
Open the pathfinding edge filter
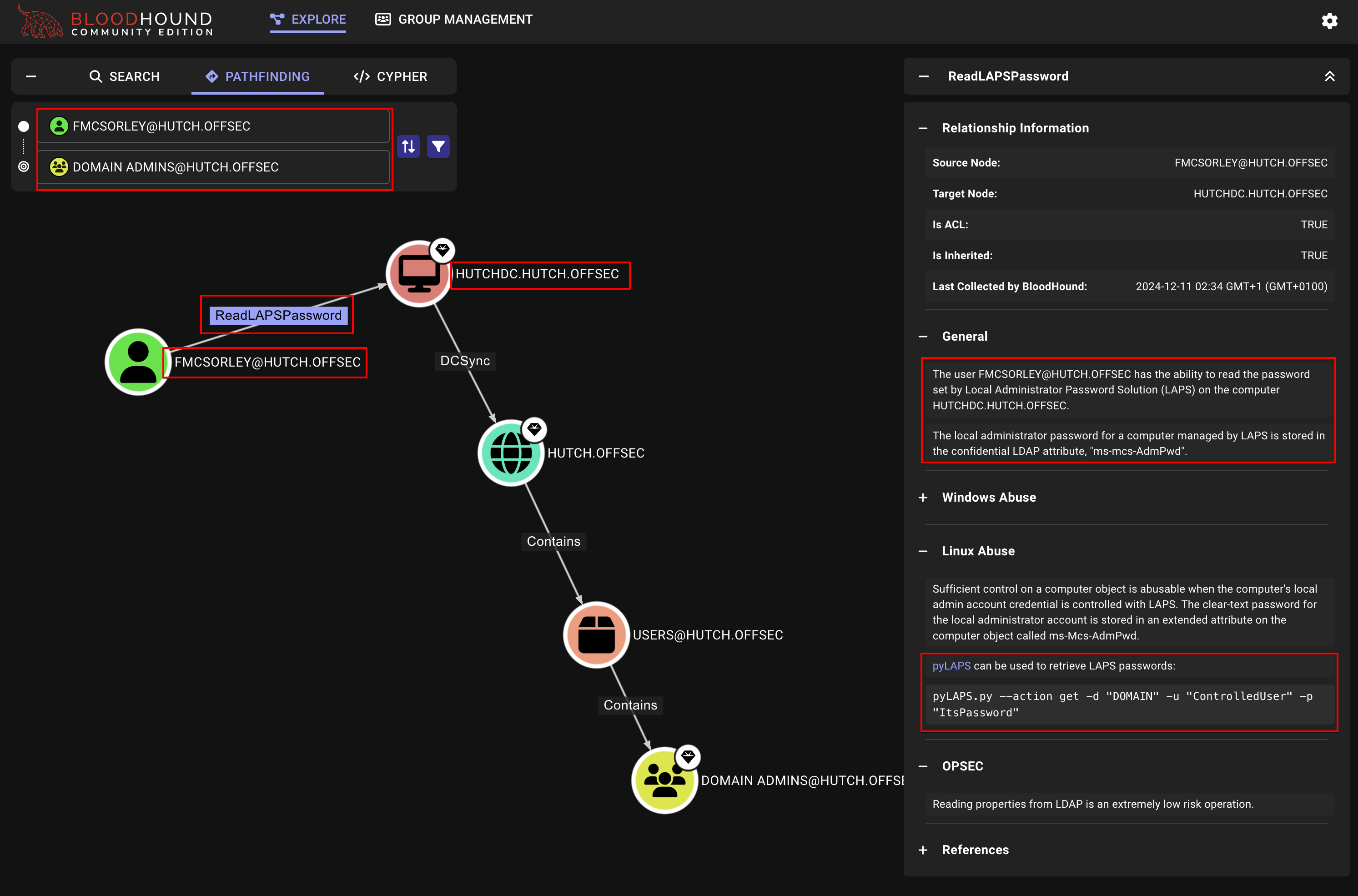click(438, 147)
